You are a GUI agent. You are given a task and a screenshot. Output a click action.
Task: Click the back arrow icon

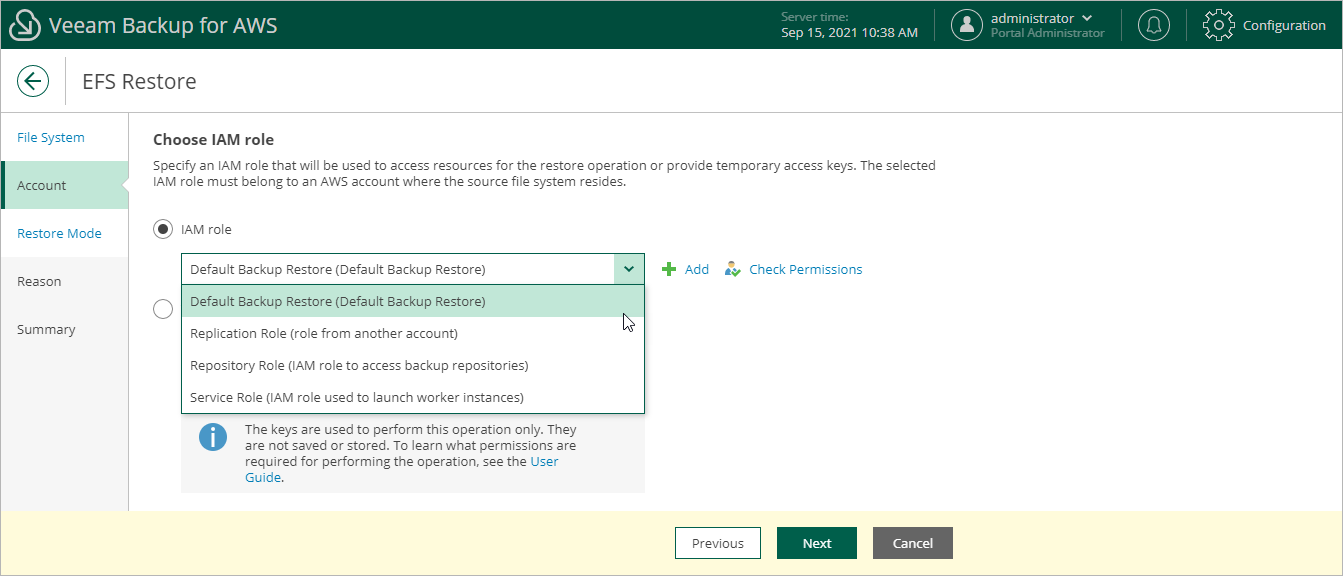point(33,81)
